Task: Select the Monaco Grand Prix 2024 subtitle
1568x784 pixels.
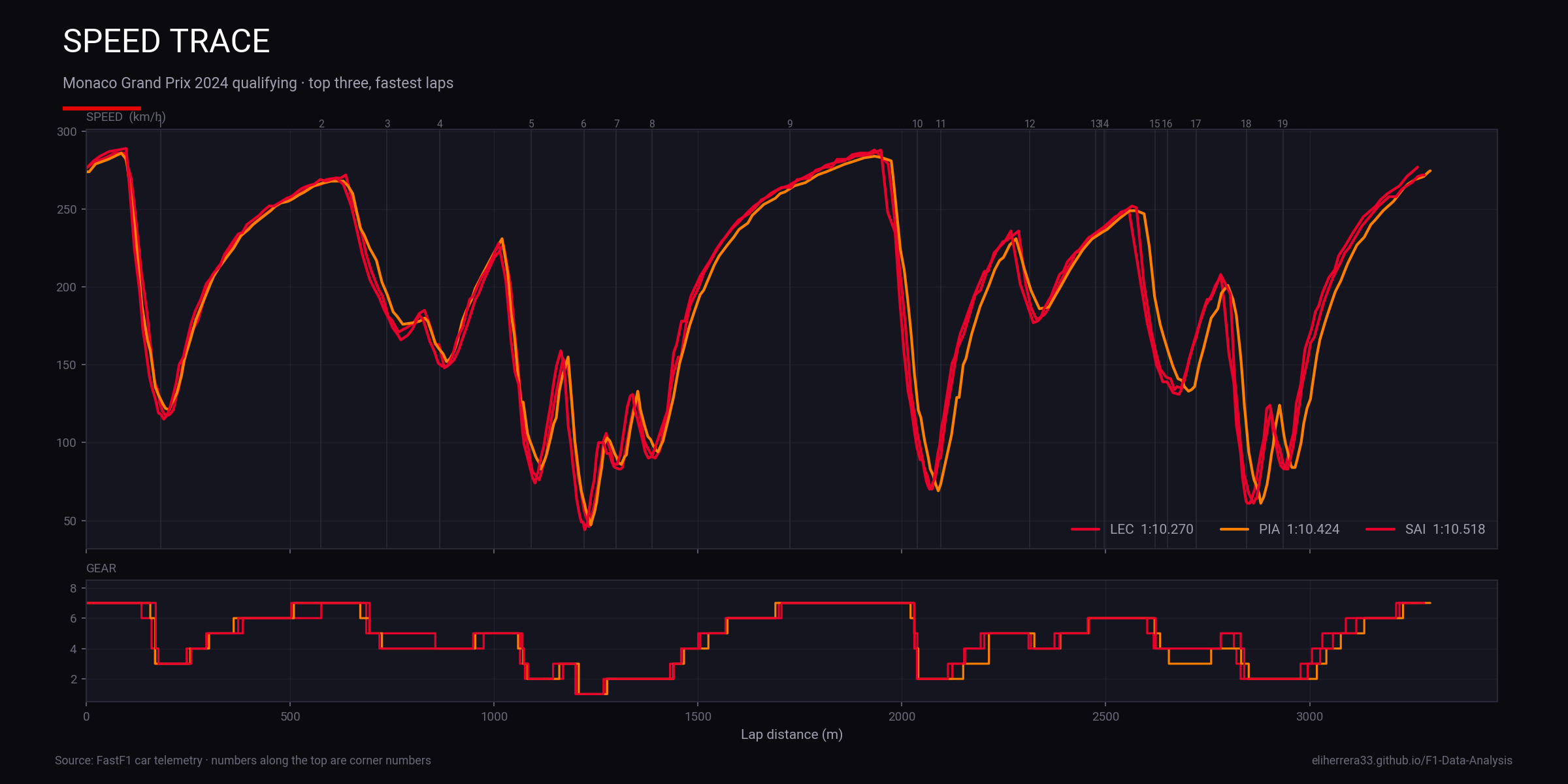Action: pos(258,83)
